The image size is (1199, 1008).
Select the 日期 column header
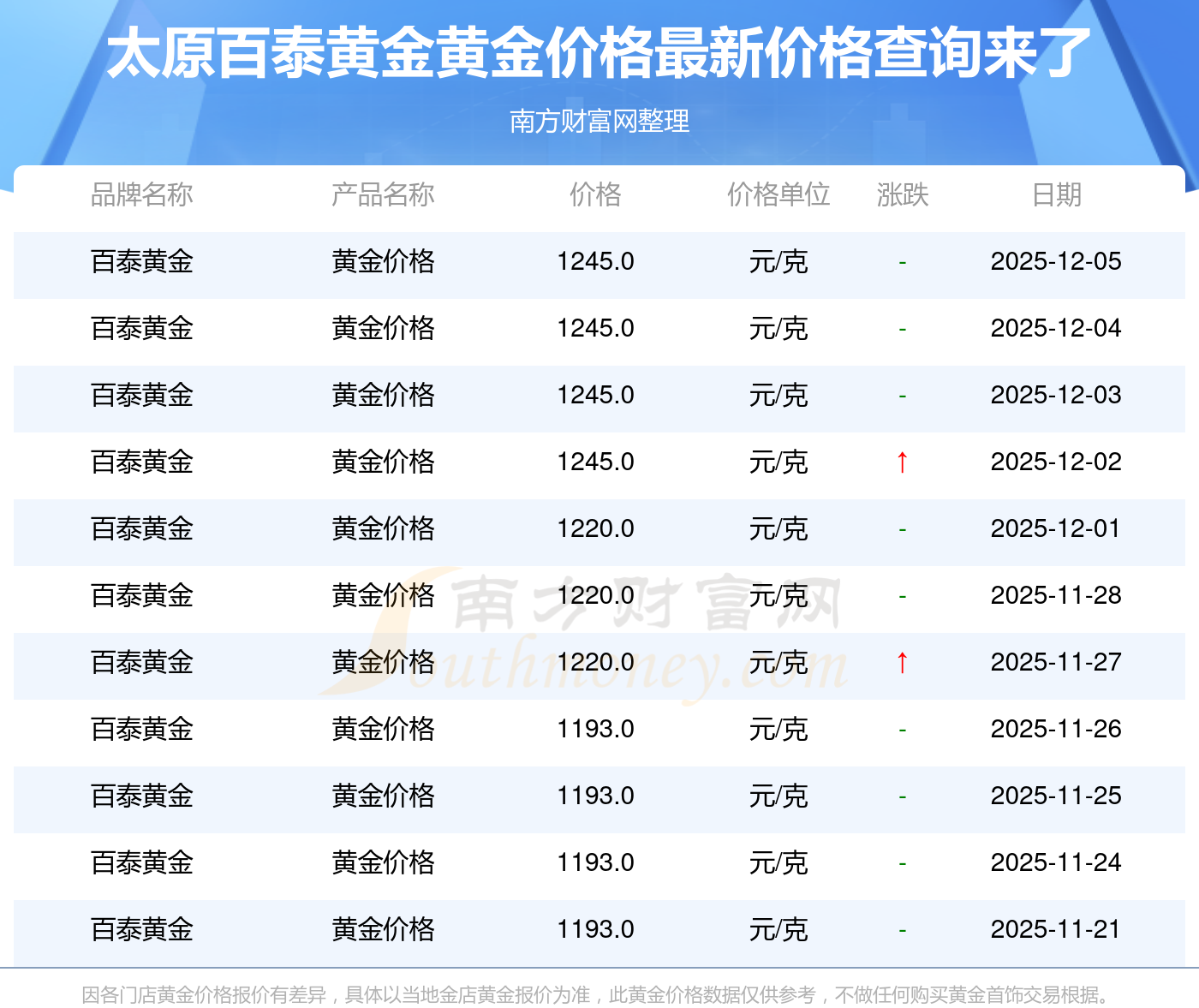(1056, 195)
